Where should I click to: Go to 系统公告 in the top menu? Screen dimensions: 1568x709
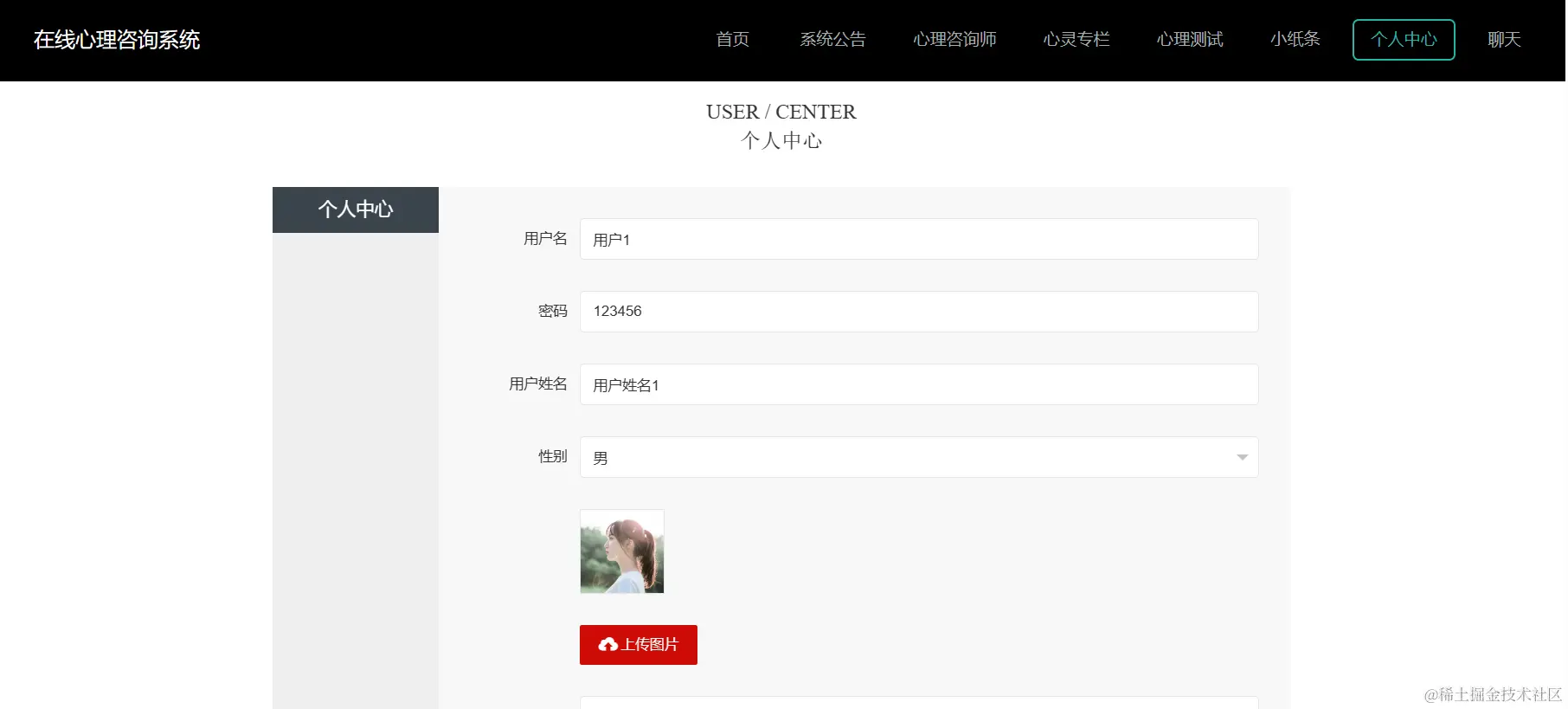(832, 40)
